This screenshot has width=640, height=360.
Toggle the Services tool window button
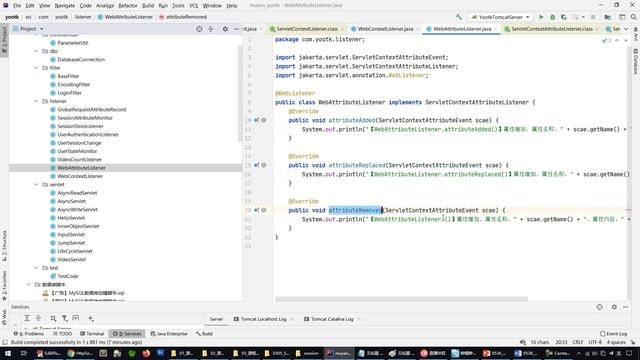(127, 333)
